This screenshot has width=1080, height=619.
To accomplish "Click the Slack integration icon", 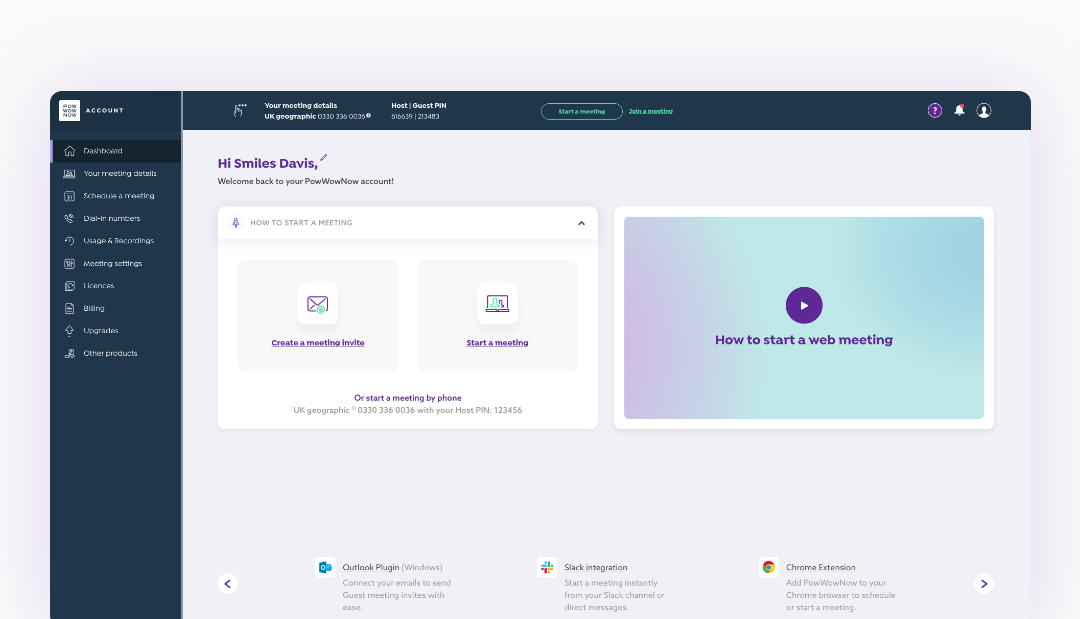I will (547, 567).
